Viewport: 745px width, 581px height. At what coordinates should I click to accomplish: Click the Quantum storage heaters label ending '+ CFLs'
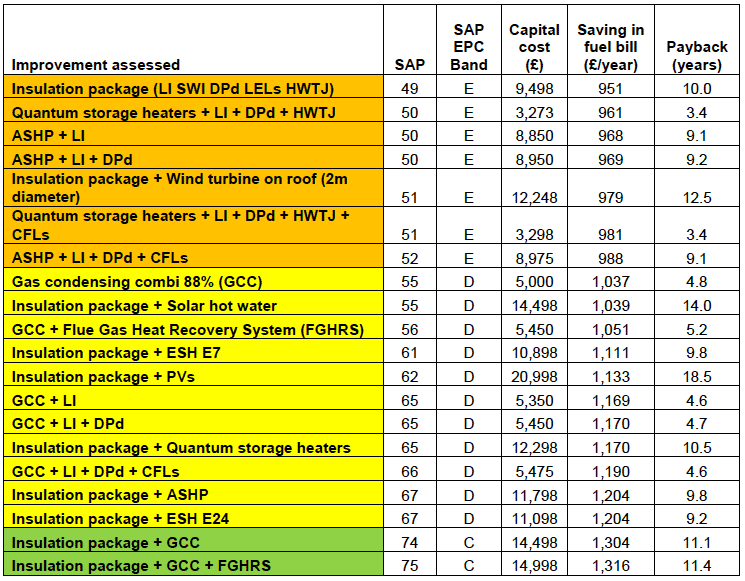pos(180,225)
